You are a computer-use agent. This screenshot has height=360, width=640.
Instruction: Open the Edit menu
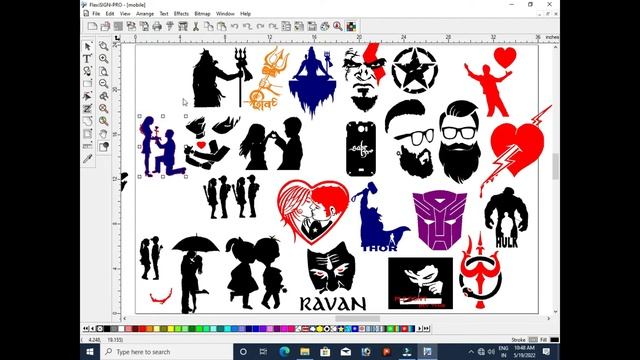110,13
